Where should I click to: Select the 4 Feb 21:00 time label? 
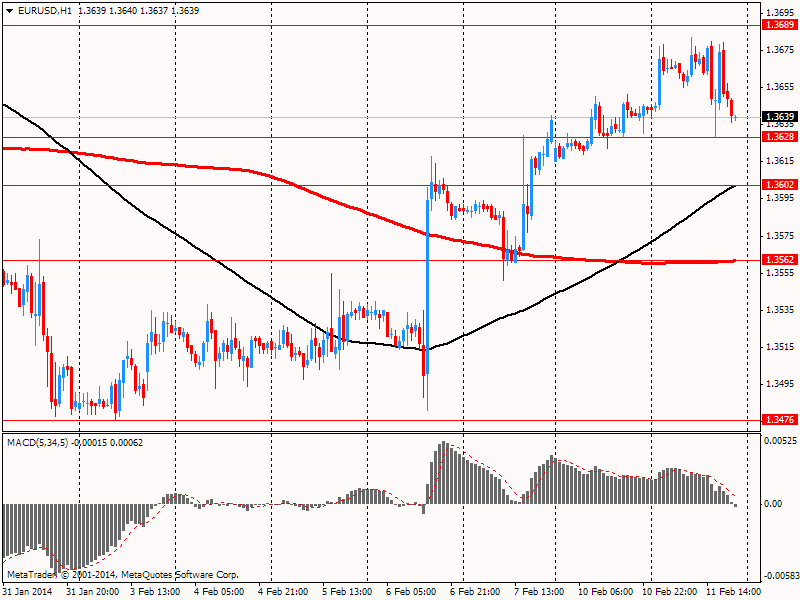(x=283, y=591)
